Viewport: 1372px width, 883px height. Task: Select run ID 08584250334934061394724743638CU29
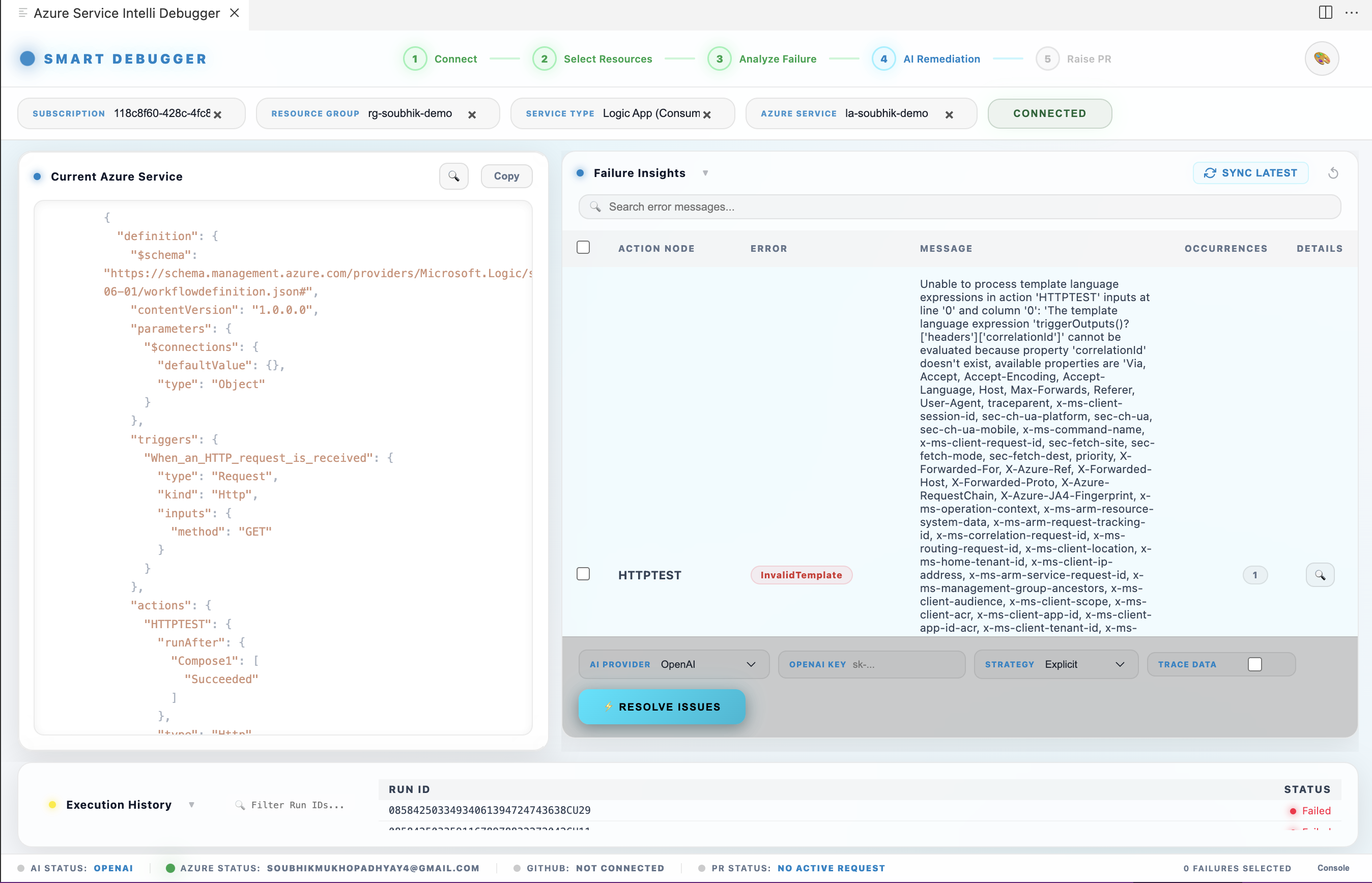point(489,810)
